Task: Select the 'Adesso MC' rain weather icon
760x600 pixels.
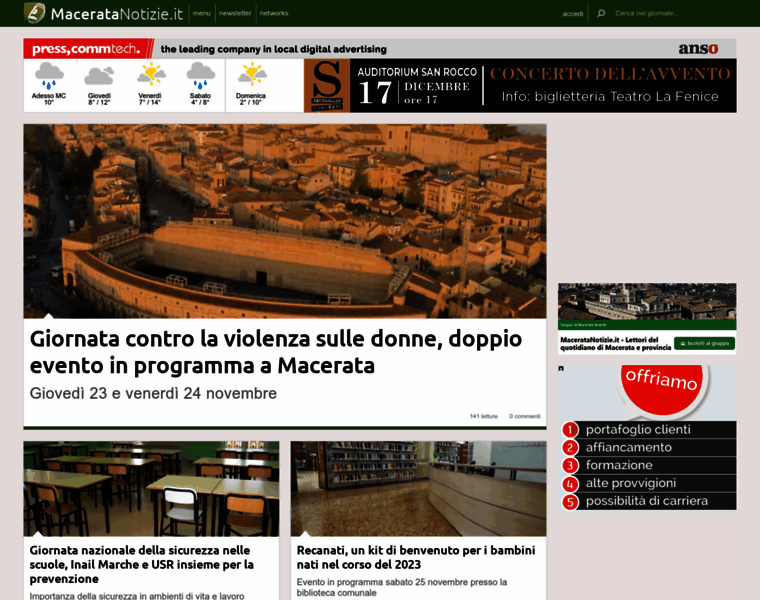Action: point(49,76)
